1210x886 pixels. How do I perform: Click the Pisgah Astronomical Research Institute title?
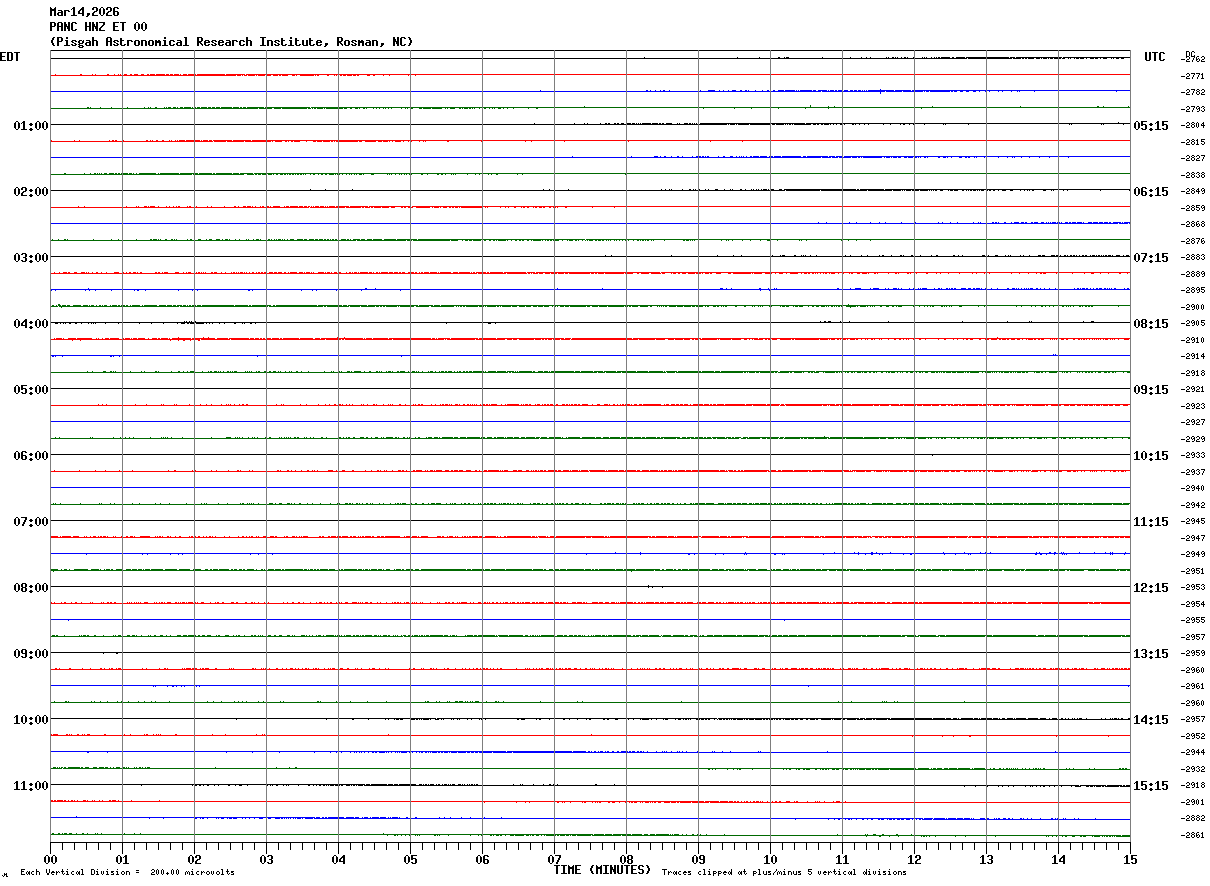click(231, 42)
